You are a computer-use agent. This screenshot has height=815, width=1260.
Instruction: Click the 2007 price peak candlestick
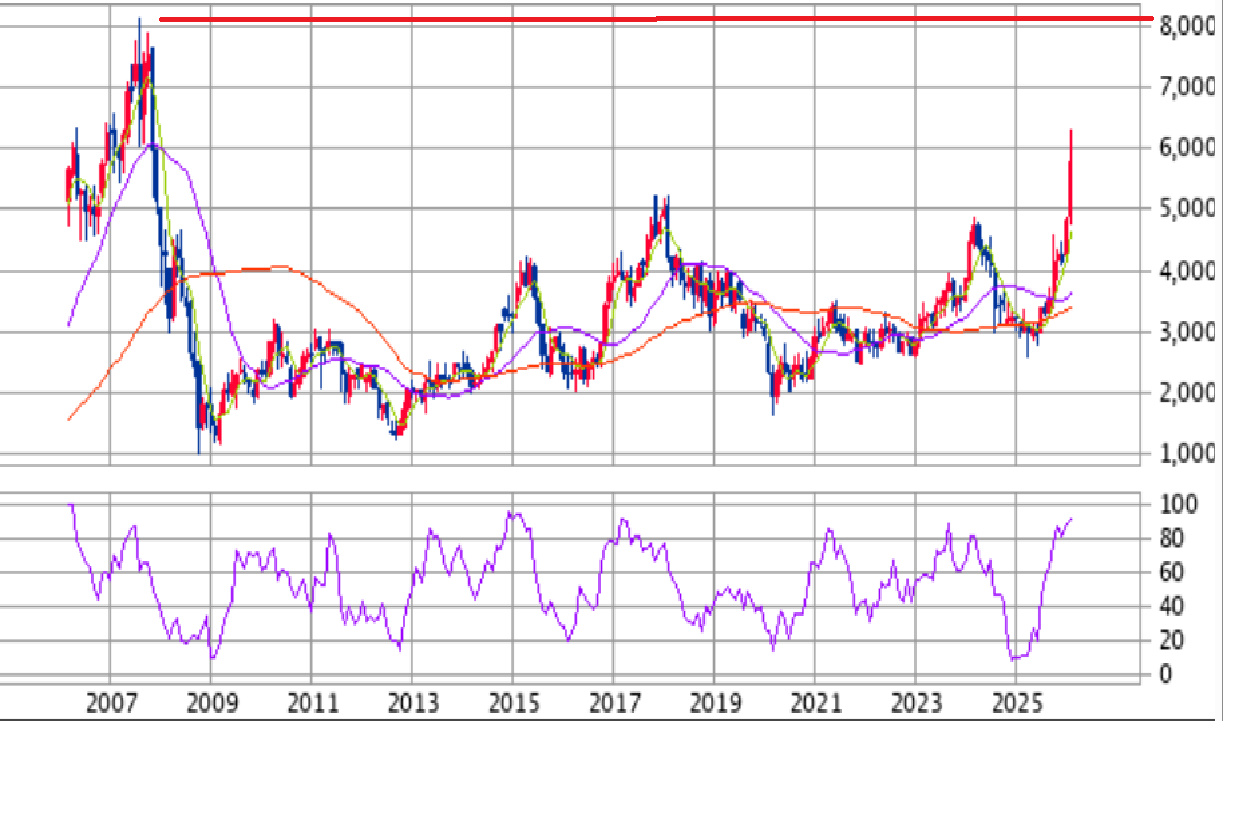[x=140, y=40]
